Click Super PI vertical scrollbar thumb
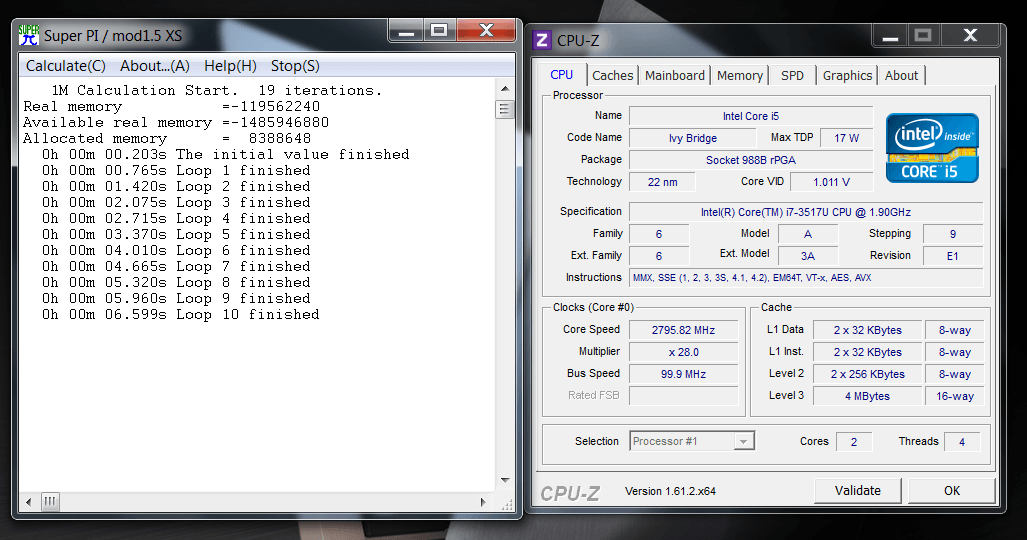The width and height of the screenshot is (1027, 540). 504,109
